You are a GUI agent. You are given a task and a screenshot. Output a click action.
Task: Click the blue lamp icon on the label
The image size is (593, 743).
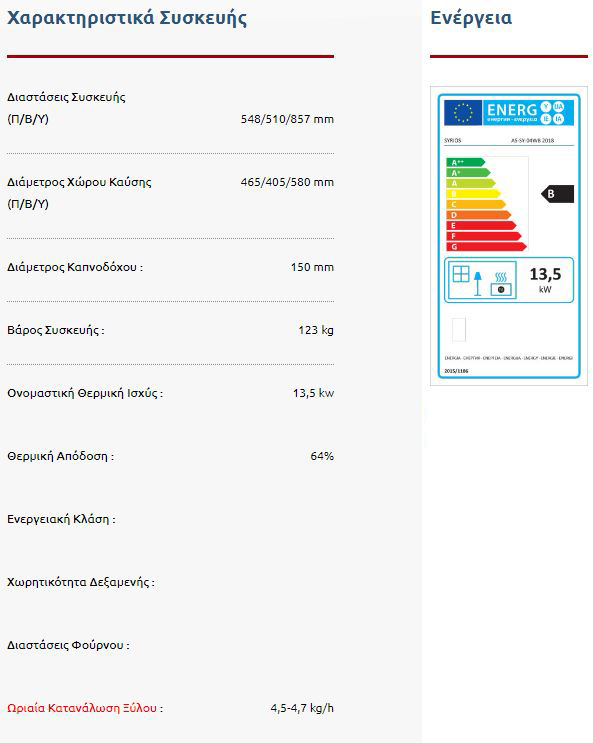pyautogui.click(x=478, y=283)
